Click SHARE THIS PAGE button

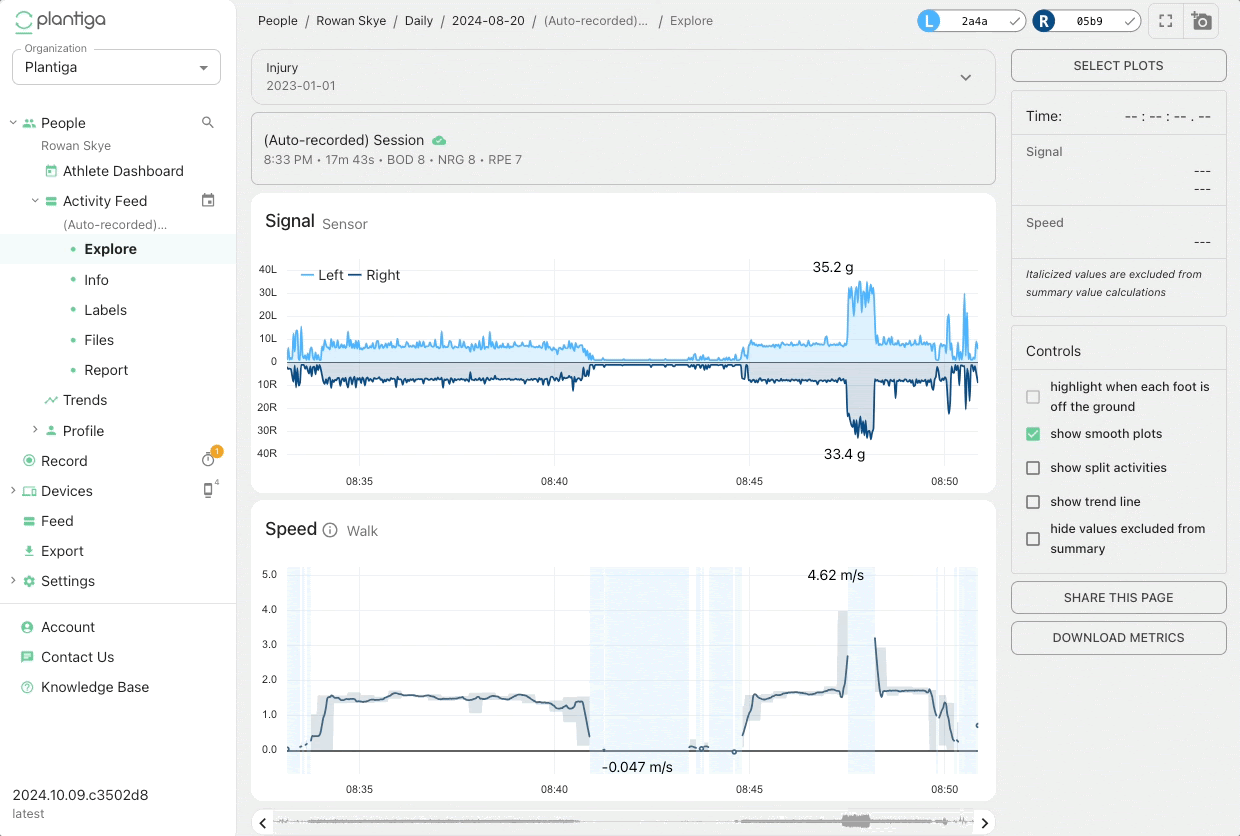click(1118, 597)
